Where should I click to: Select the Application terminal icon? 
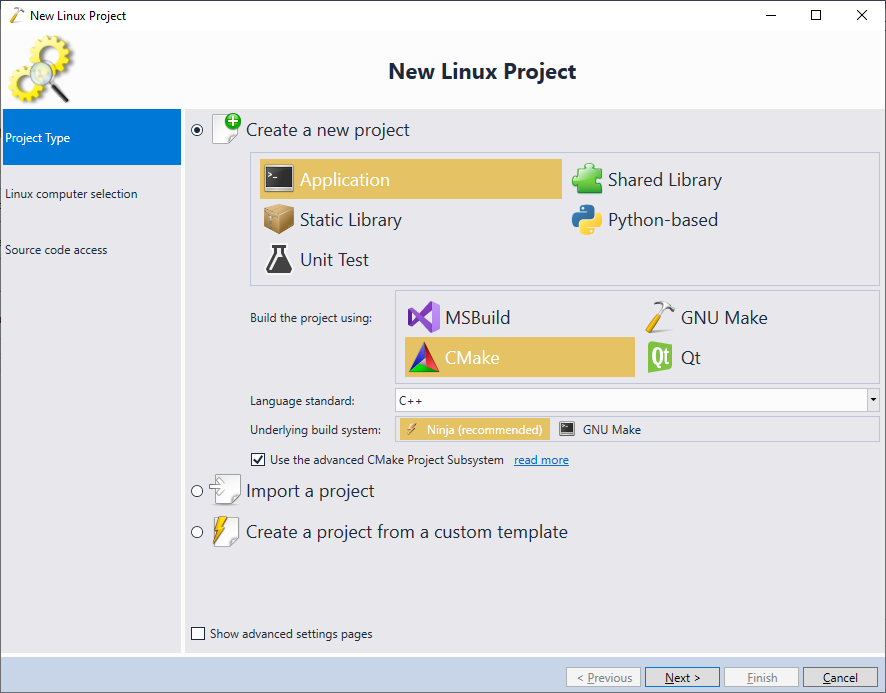point(279,179)
